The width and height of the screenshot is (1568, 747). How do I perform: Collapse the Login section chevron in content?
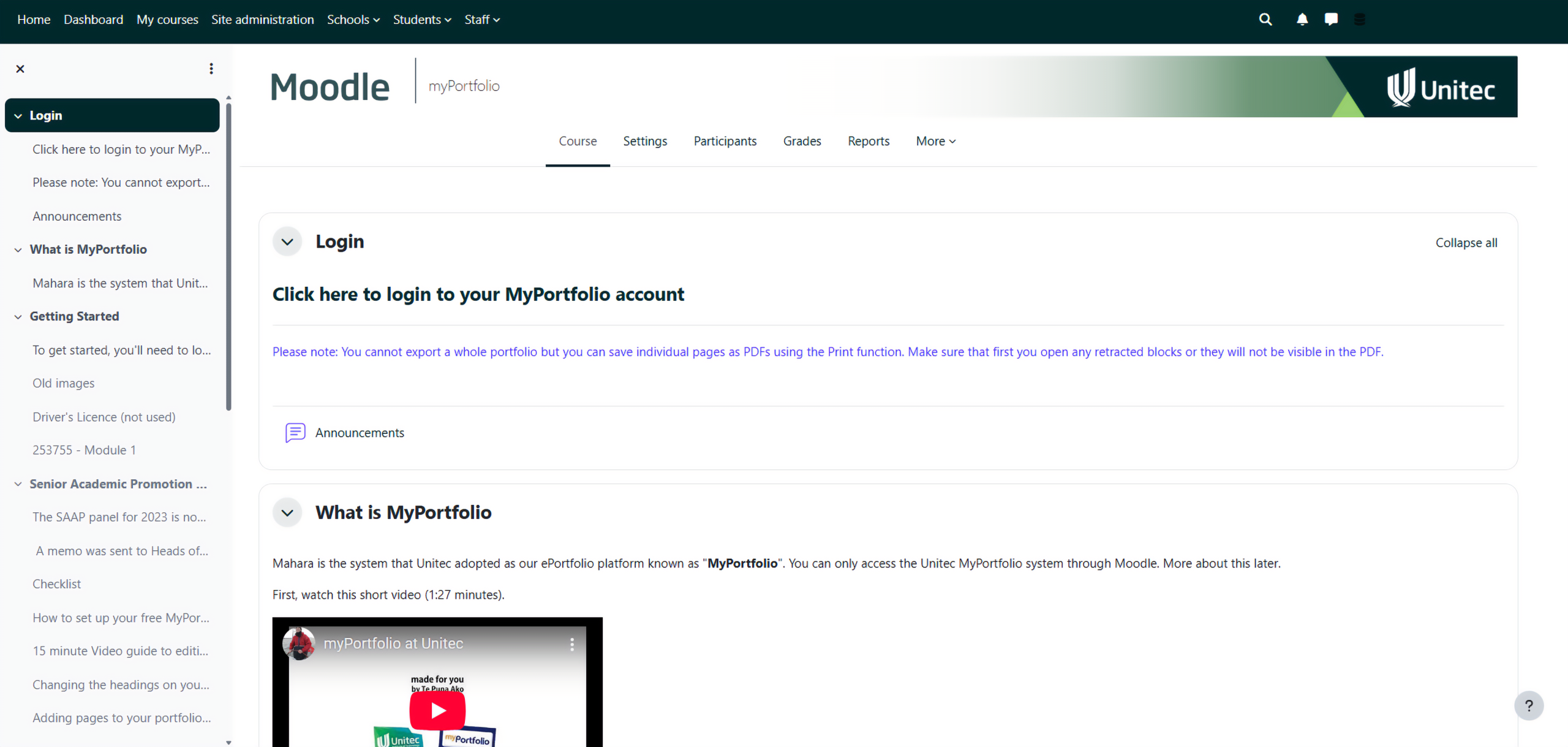287,242
